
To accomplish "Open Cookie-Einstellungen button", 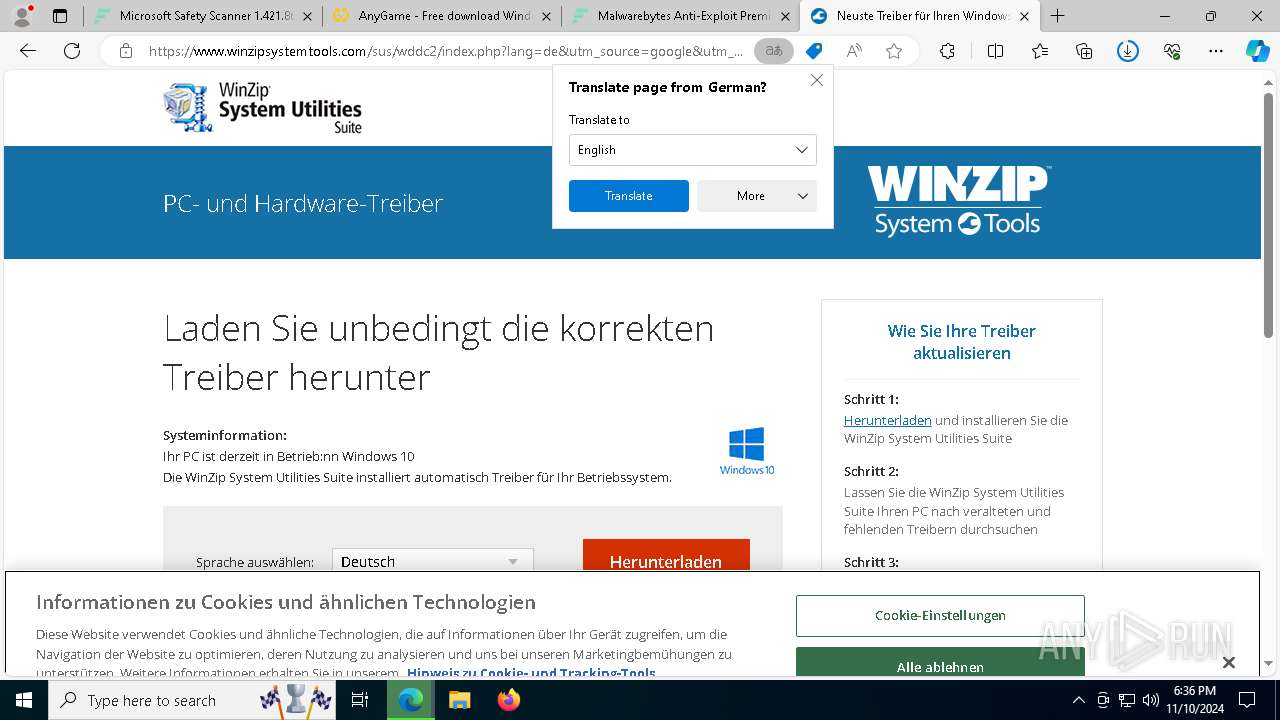I will click(940, 615).
